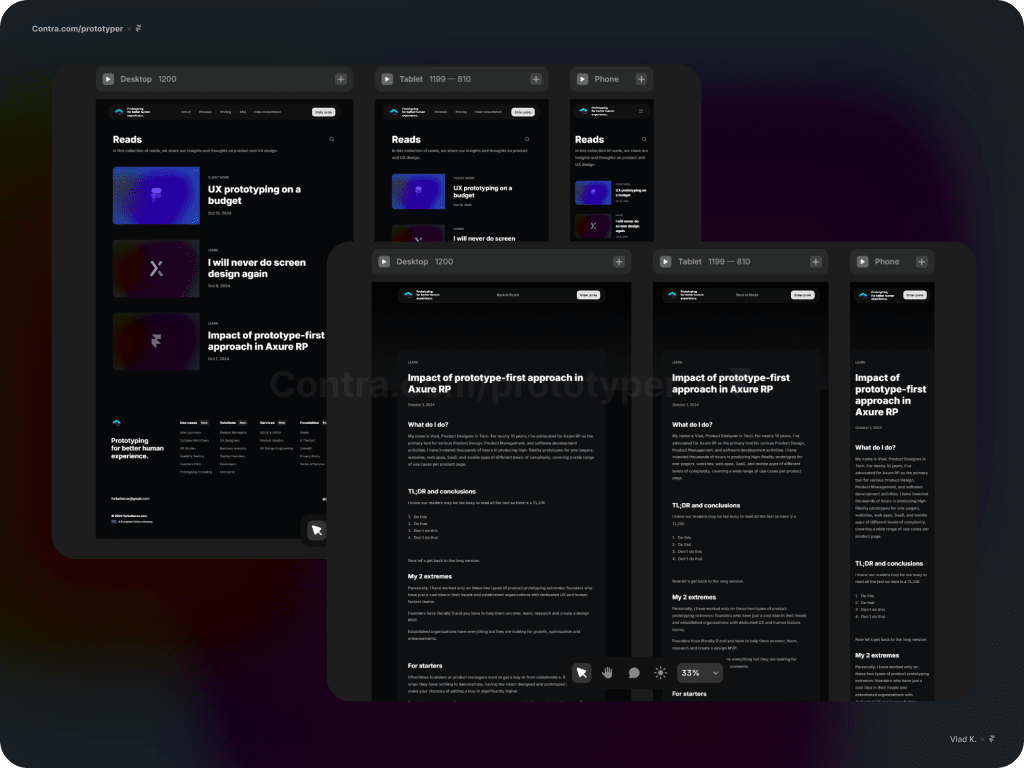This screenshot has width=1024, height=768.
Task: Click cursor tool button in back window
Action: tap(317, 530)
